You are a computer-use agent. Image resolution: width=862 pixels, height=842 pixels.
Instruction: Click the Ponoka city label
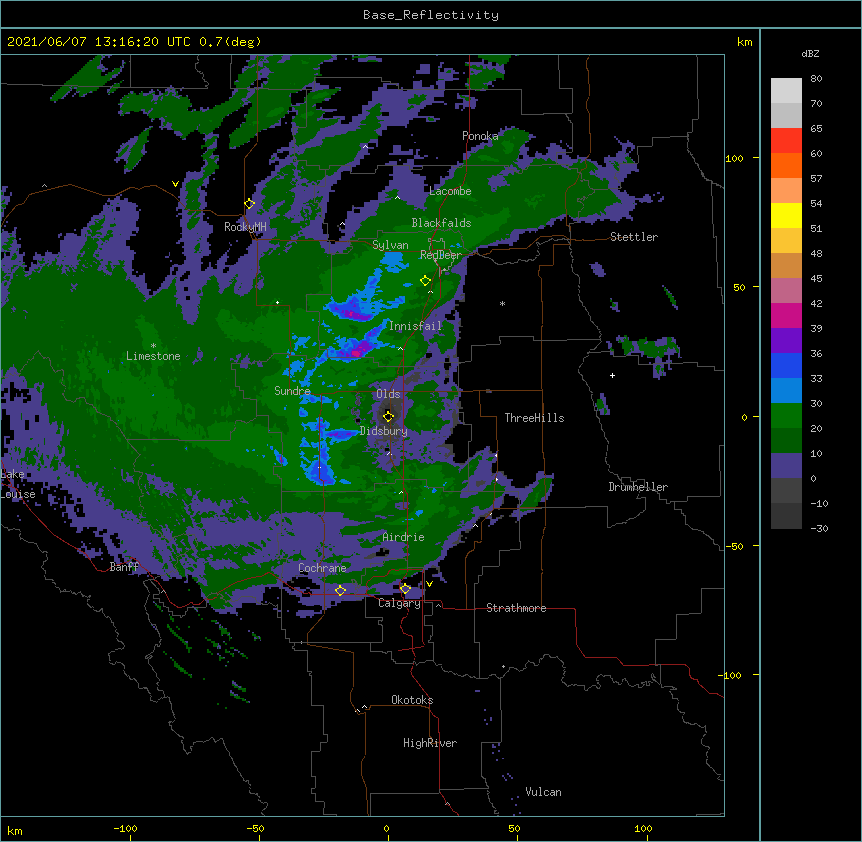tap(480, 136)
